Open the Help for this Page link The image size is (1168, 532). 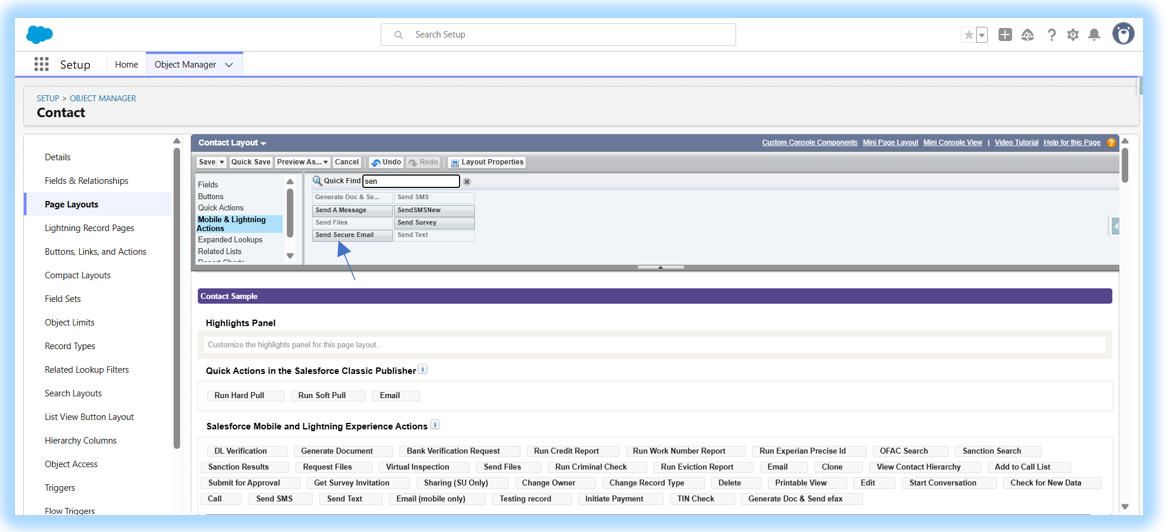click(x=1072, y=142)
